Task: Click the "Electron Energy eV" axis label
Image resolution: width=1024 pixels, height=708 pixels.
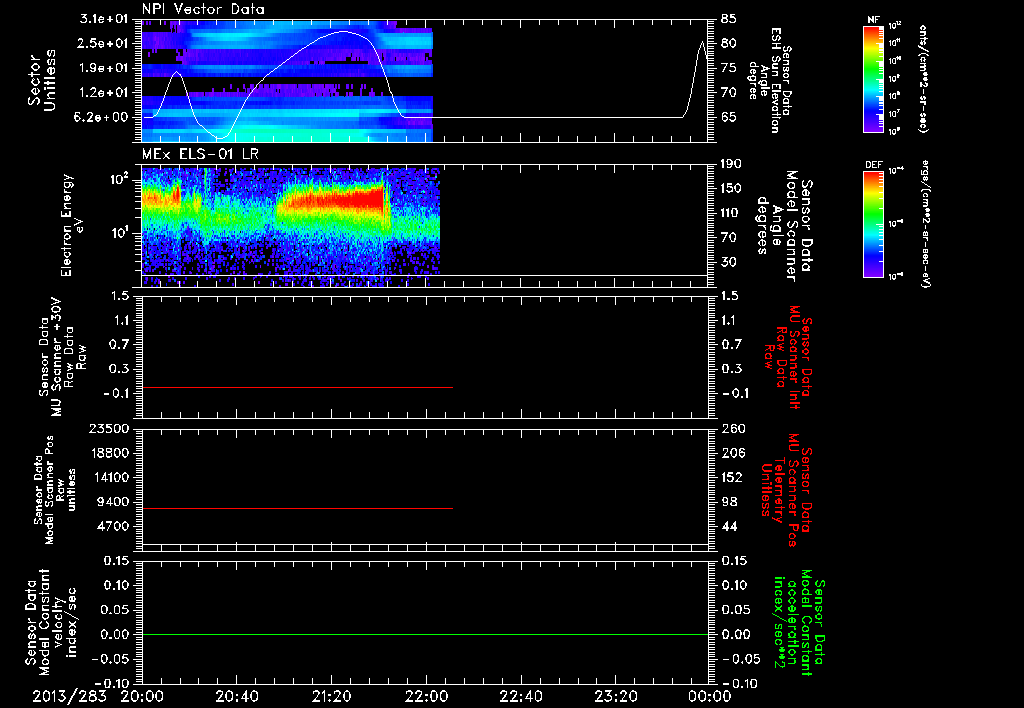Action: pos(73,225)
